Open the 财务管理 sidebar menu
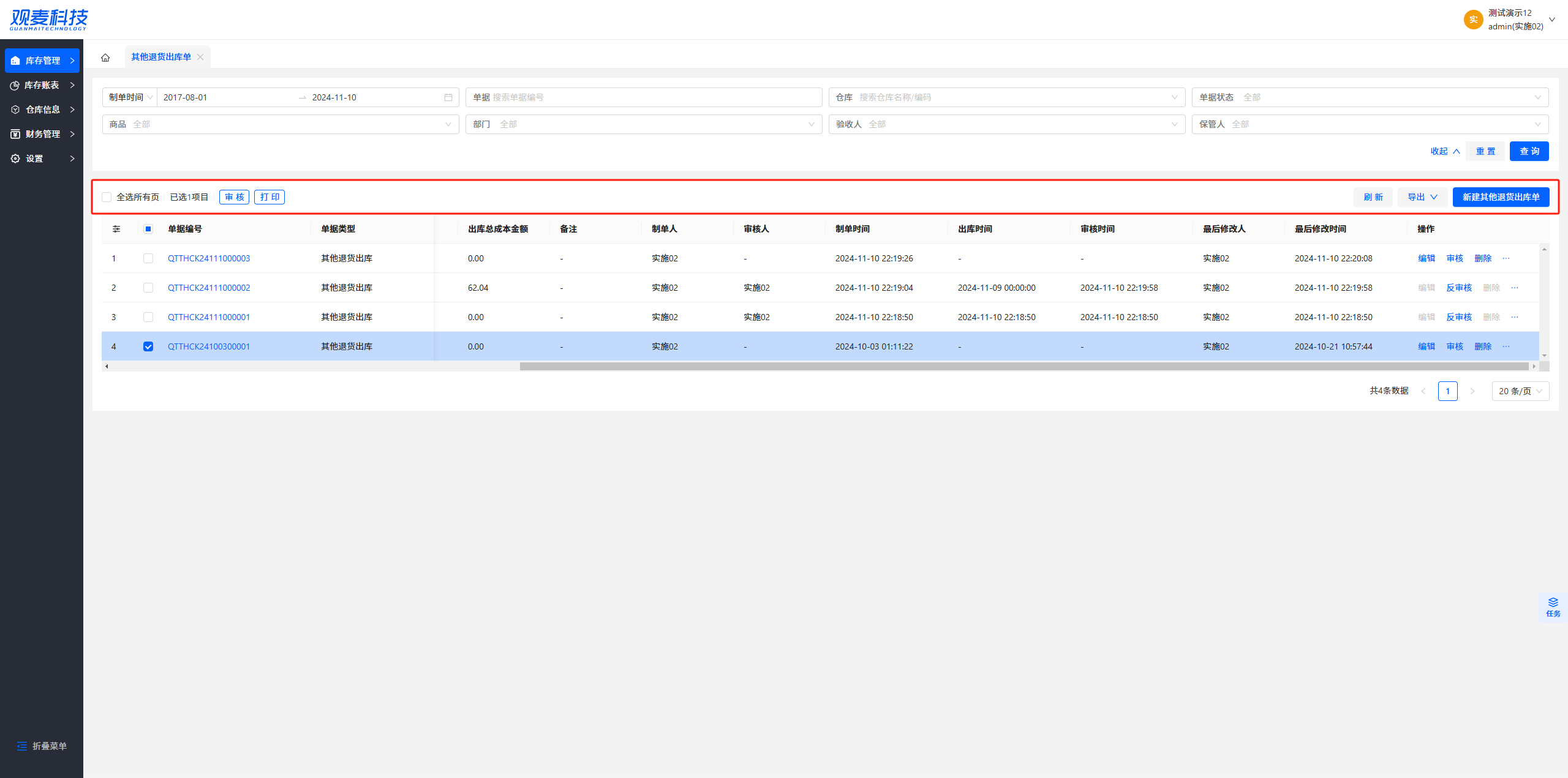This screenshot has height=778, width=1568. tap(42, 134)
